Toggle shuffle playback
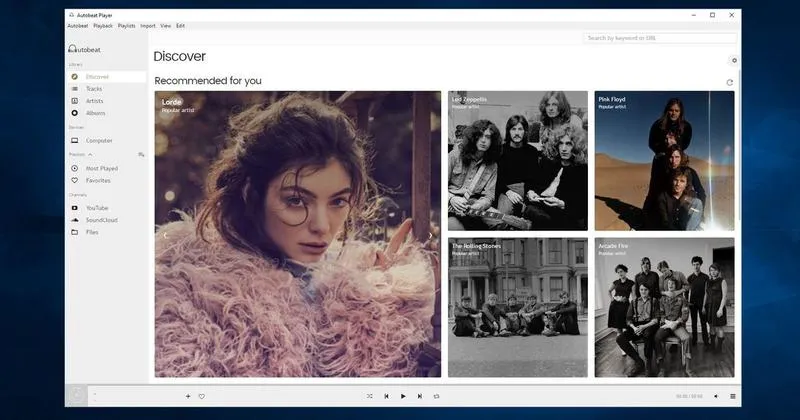 370,396
